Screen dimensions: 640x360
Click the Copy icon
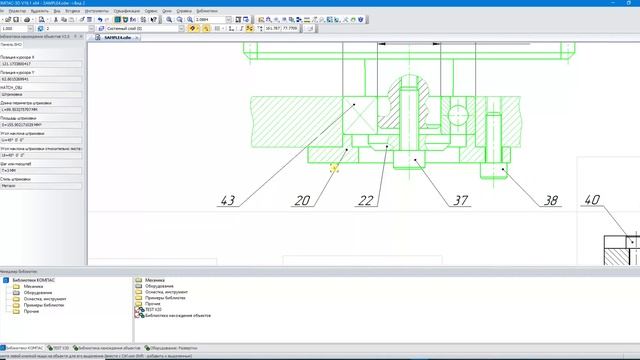pos(64,20)
